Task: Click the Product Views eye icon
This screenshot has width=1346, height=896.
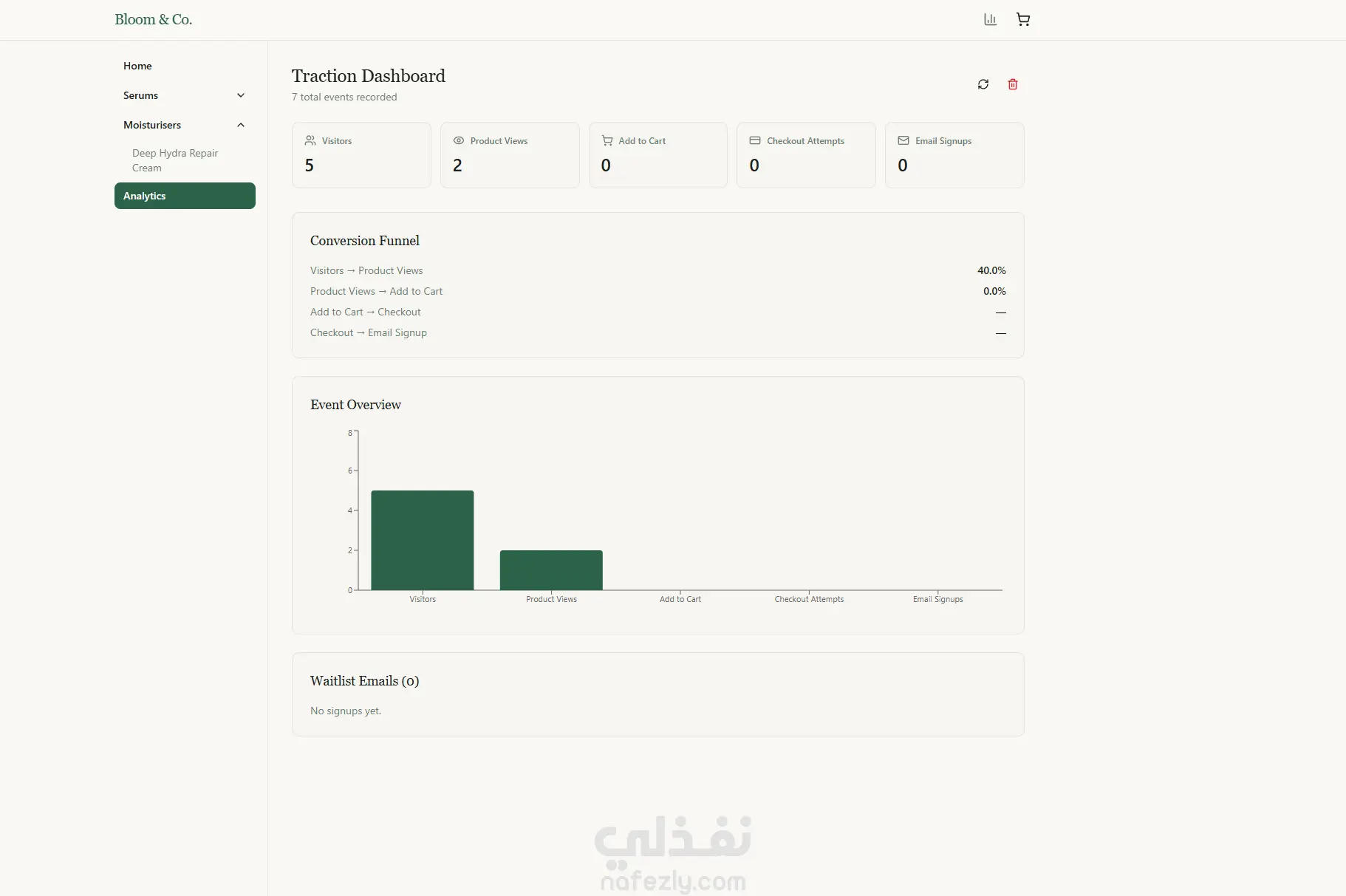Action: pyautogui.click(x=459, y=140)
